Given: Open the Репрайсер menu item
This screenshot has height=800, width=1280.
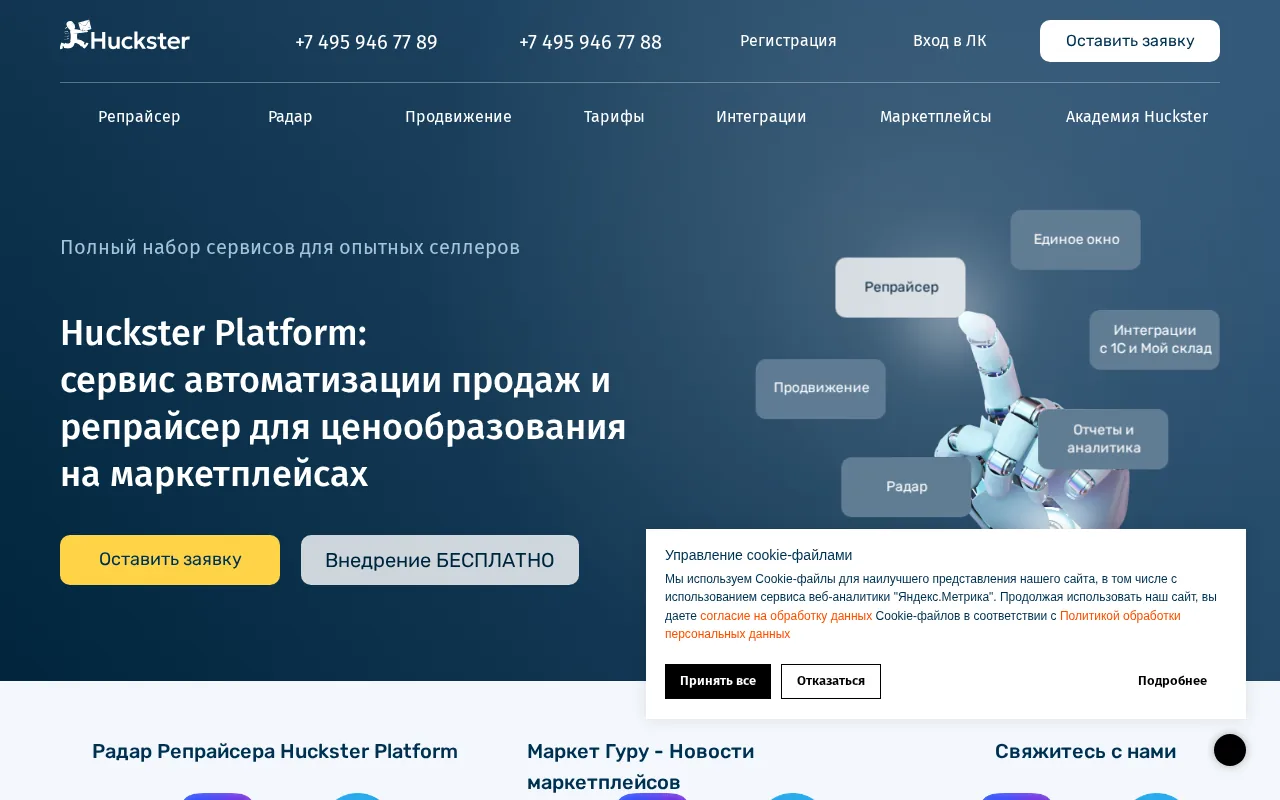Looking at the screenshot, I should (139, 117).
